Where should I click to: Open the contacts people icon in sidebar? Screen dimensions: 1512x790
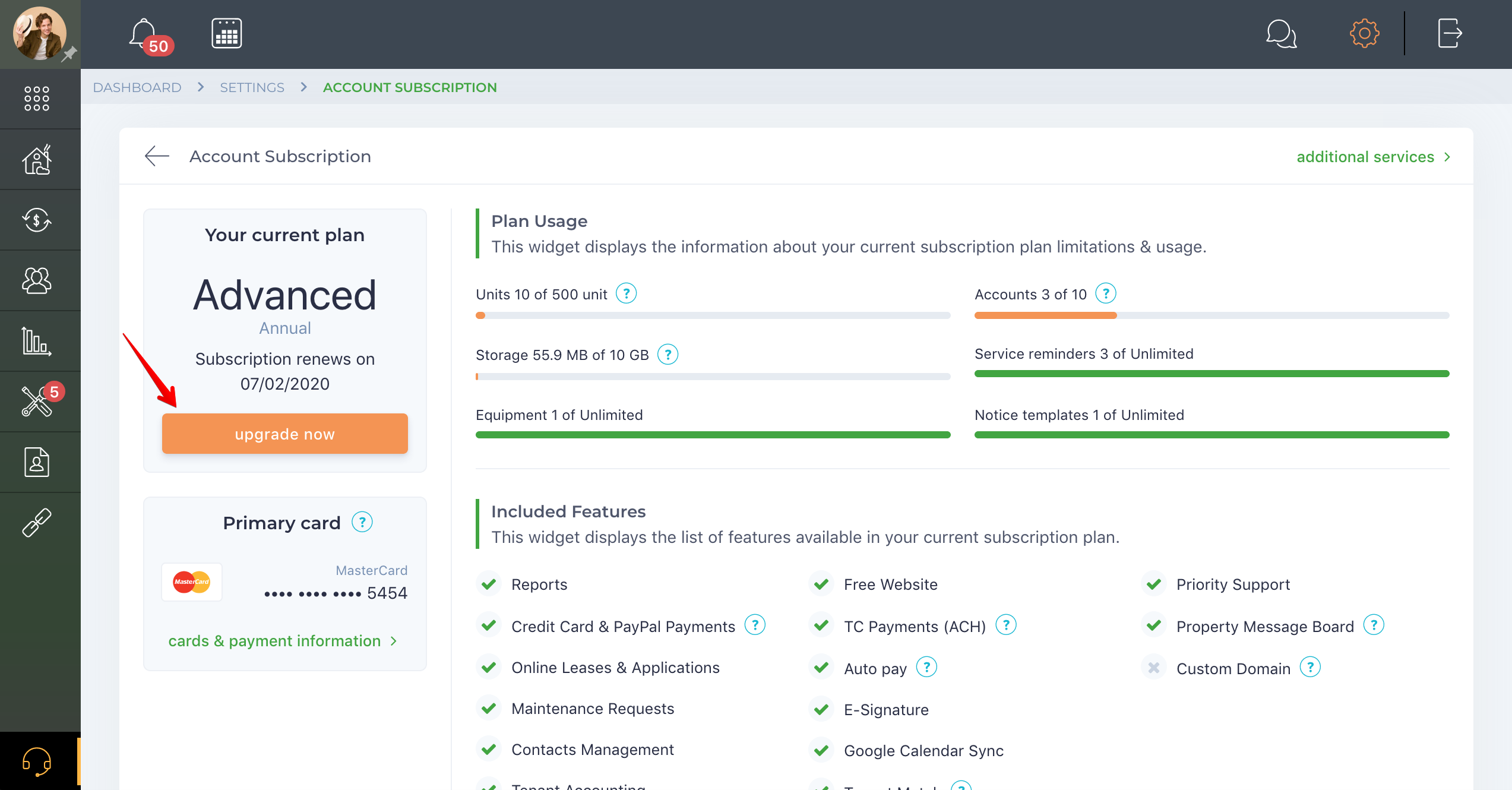(37, 280)
